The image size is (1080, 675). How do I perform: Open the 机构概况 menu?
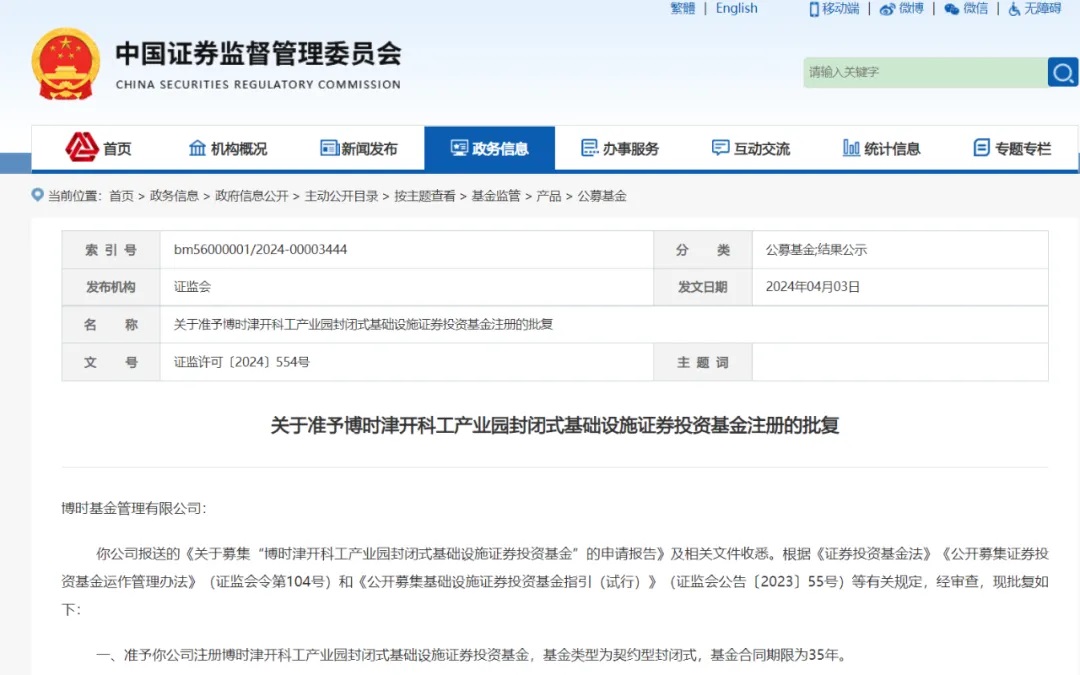pyautogui.click(x=239, y=149)
